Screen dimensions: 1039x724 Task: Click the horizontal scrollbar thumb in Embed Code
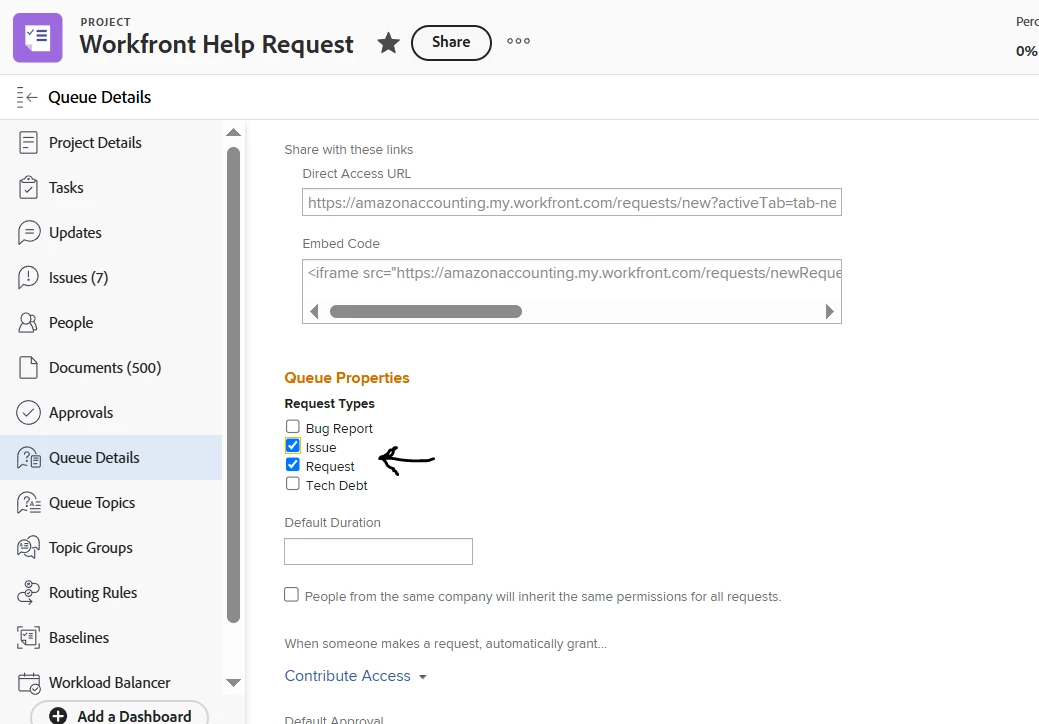[x=425, y=311]
